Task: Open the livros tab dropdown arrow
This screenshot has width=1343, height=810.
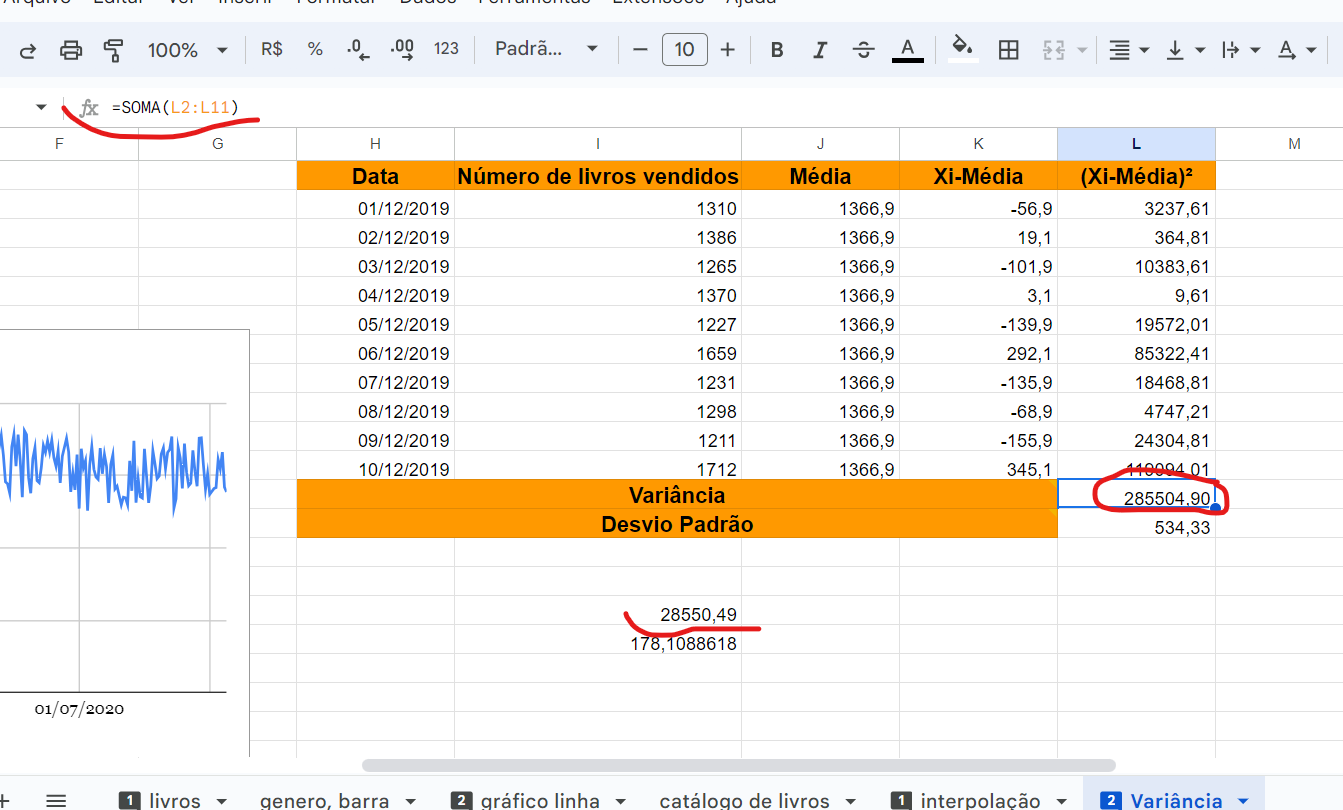Action: 221,801
